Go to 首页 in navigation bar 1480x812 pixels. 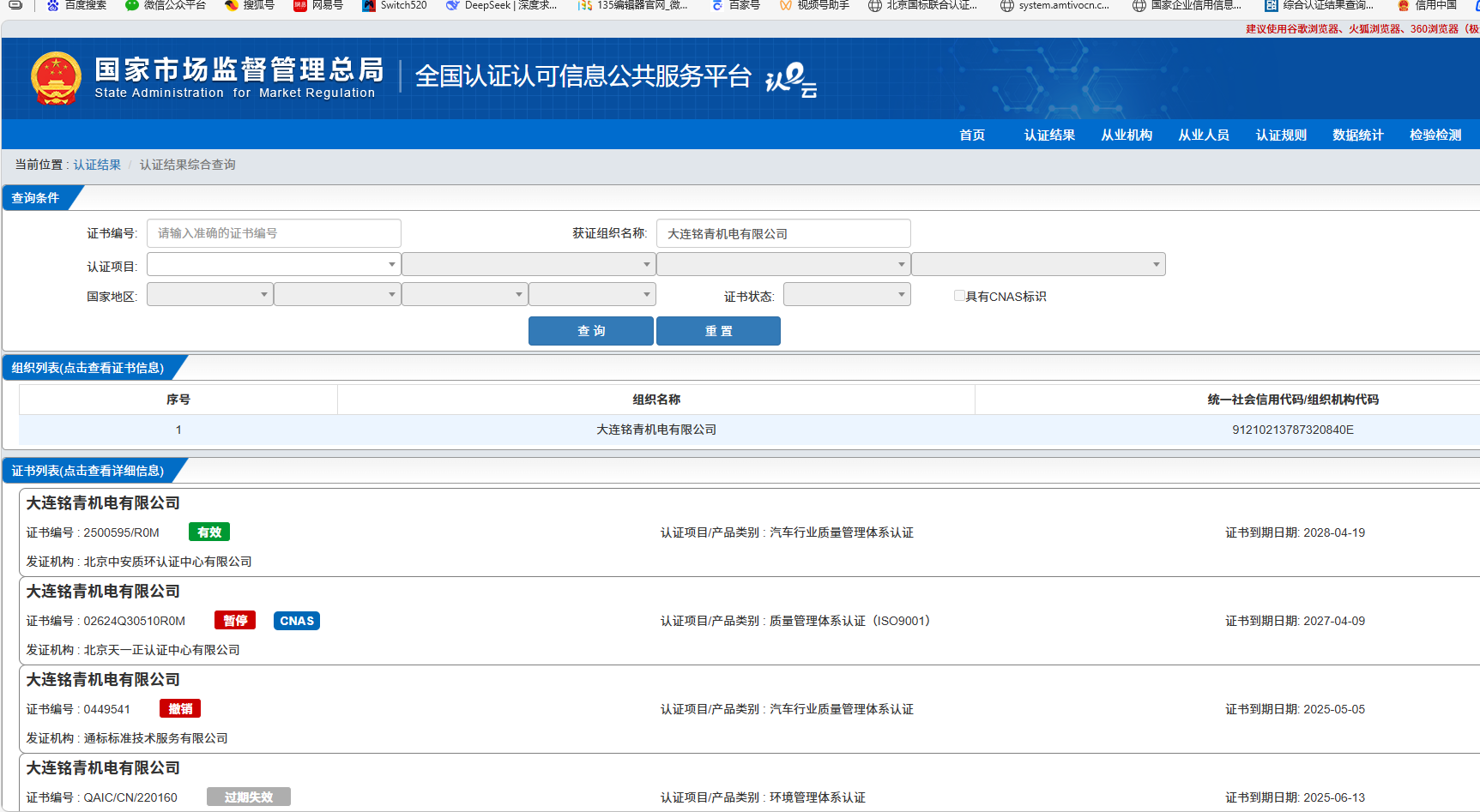pyautogui.click(x=972, y=135)
